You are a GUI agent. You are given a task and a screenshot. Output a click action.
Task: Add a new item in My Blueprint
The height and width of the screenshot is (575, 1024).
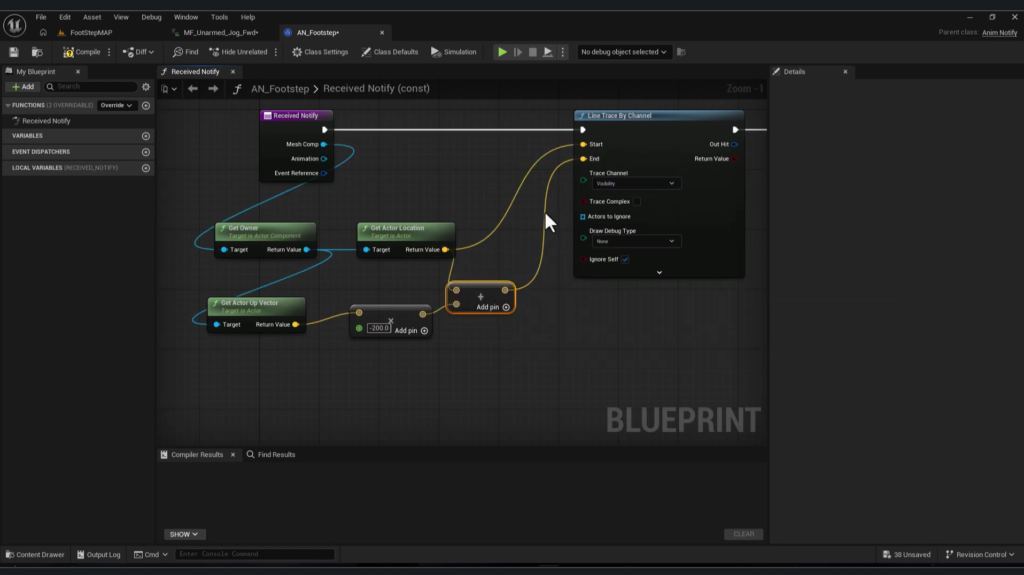coord(23,86)
